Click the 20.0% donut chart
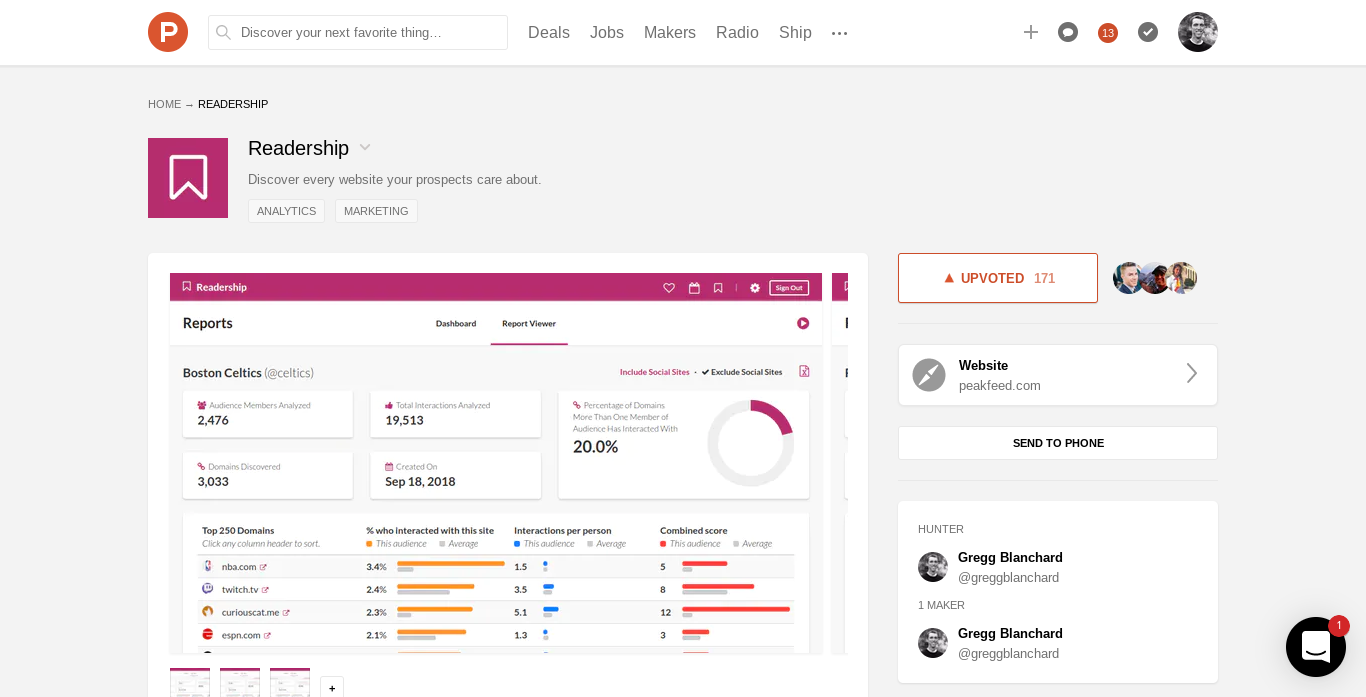 (751, 443)
